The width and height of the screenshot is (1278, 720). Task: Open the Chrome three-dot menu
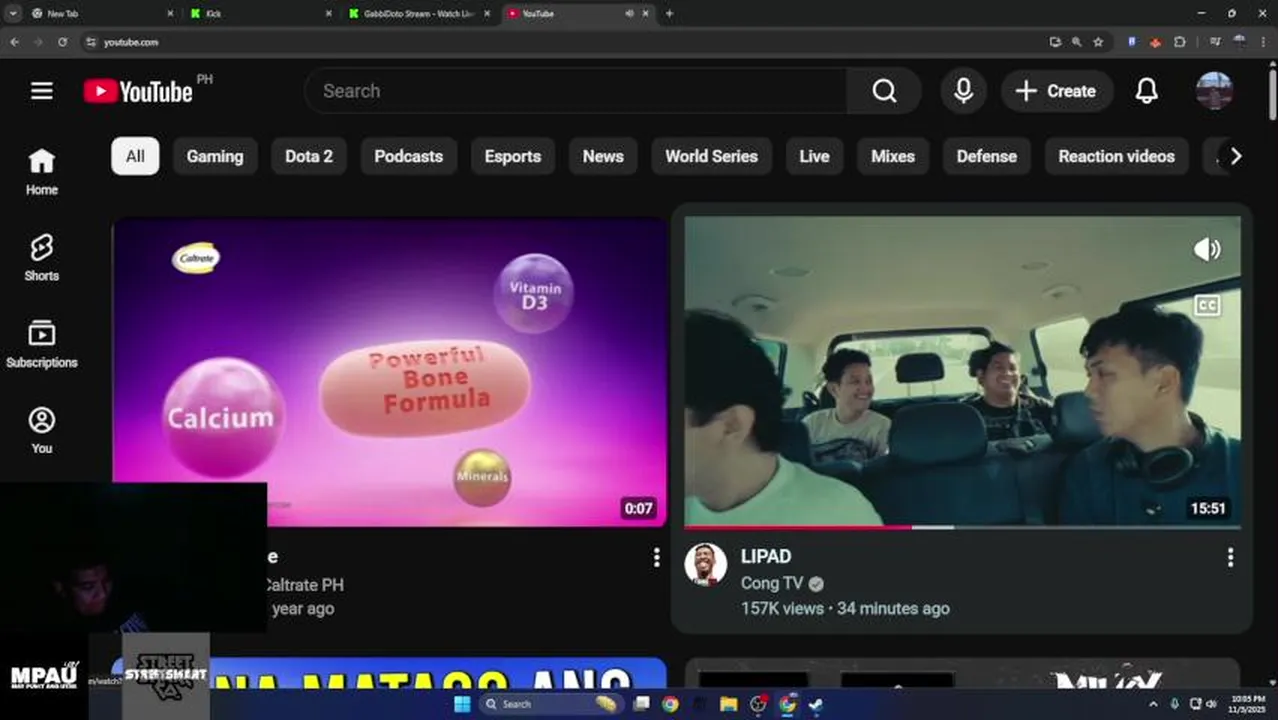1264,42
